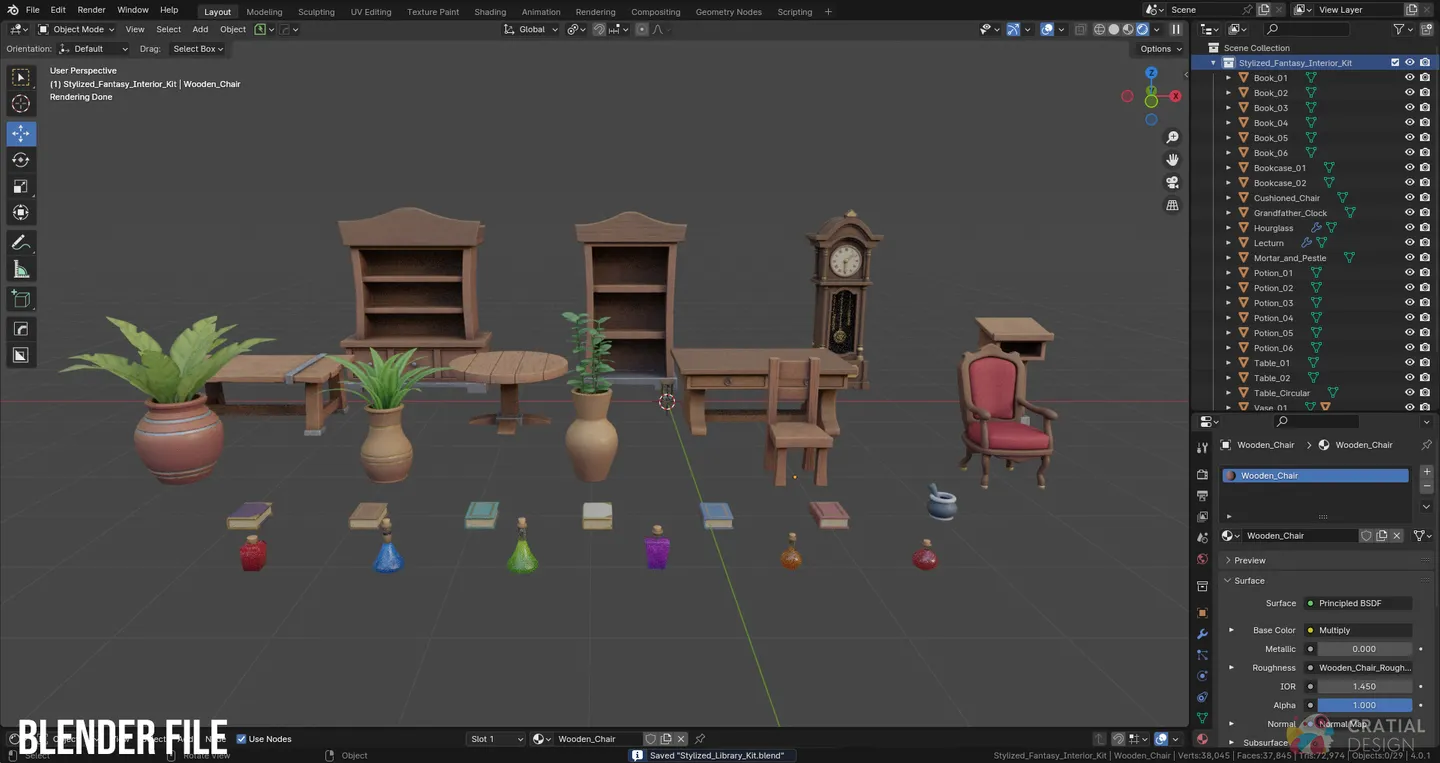The width and height of the screenshot is (1440, 763).
Task: Select the Add Cube tool
Action: click(x=21, y=299)
